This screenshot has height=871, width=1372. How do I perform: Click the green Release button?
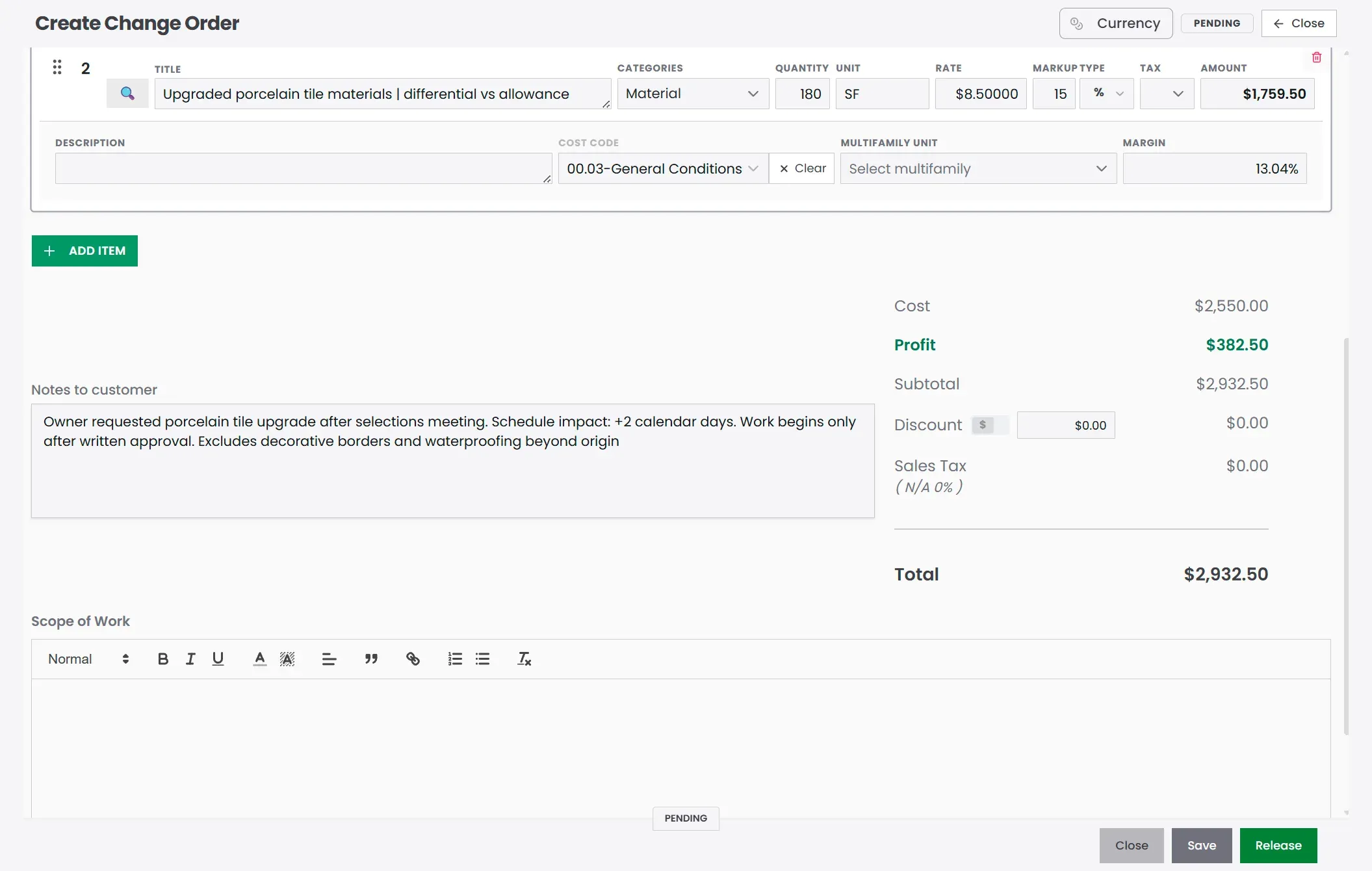(1278, 846)
